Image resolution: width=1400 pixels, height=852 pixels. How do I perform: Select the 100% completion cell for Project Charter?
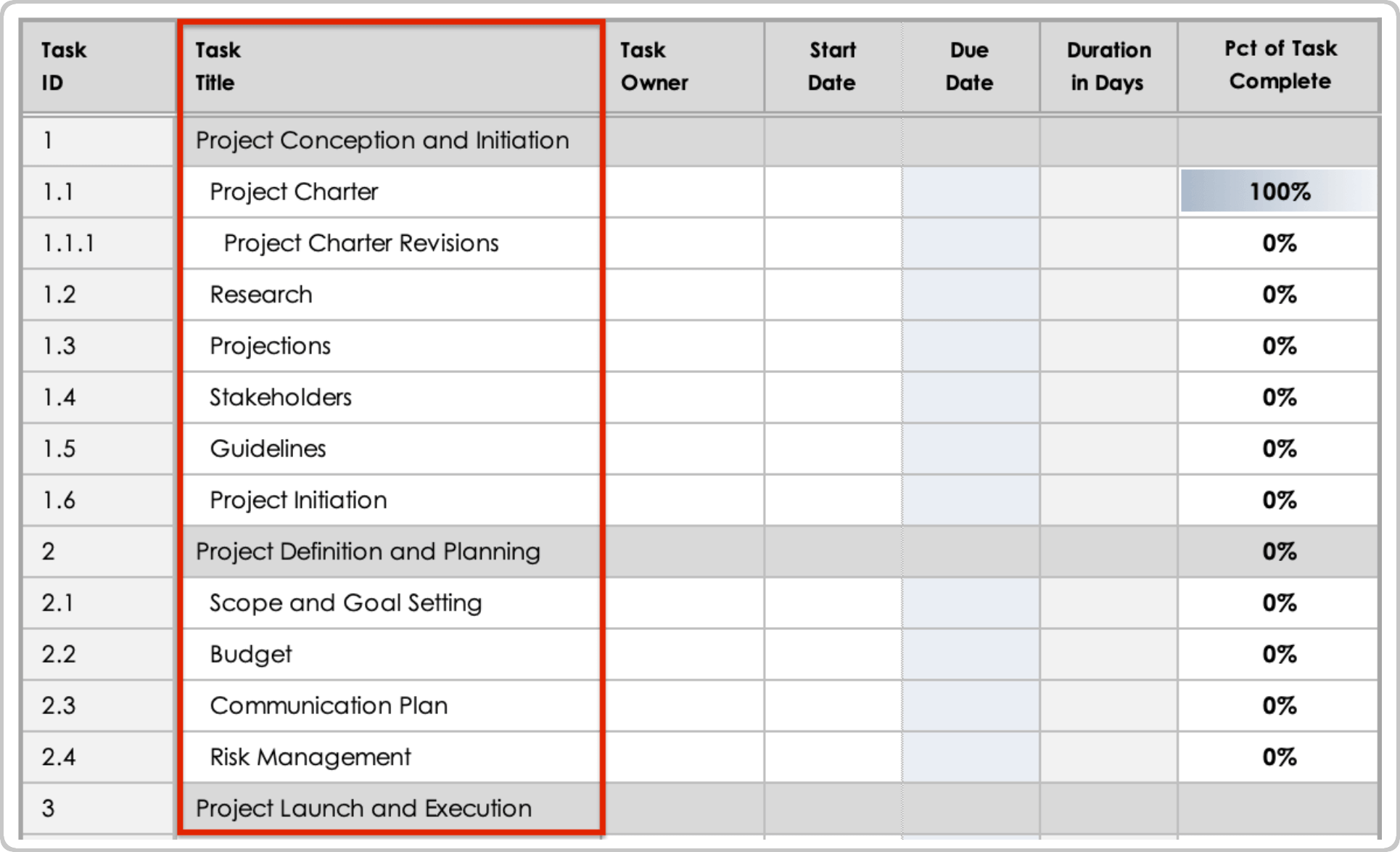click(x=1280, y=192)
